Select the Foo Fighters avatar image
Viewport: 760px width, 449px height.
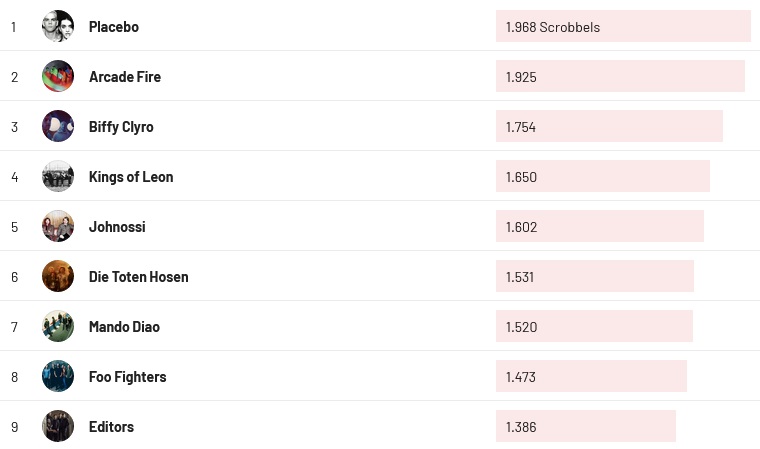pos(58,377)
